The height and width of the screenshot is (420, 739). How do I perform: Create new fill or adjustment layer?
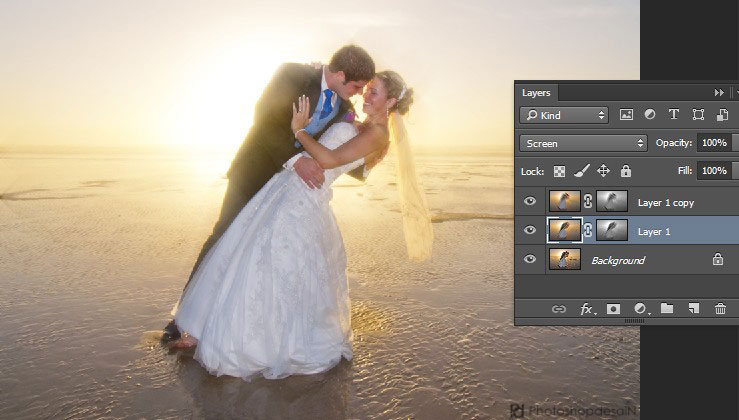(641, 309)
